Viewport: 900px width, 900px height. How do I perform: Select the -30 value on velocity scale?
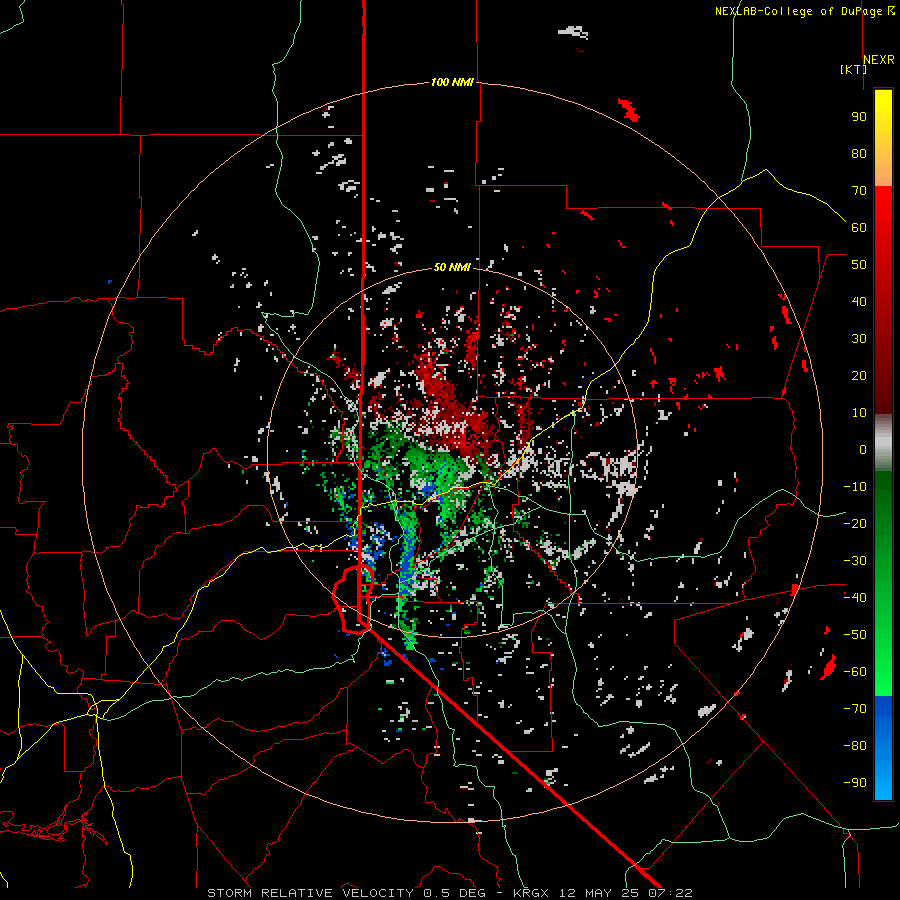[x=855, y=561]
